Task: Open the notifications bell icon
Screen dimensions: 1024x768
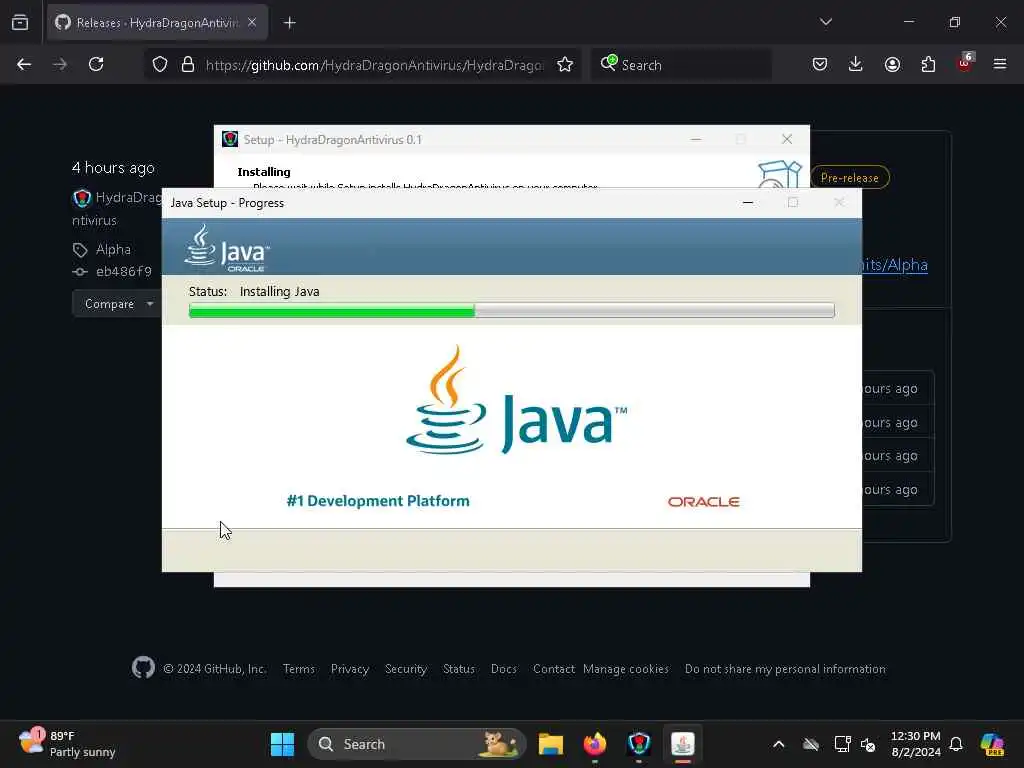Action: click(x=956, y=744)
